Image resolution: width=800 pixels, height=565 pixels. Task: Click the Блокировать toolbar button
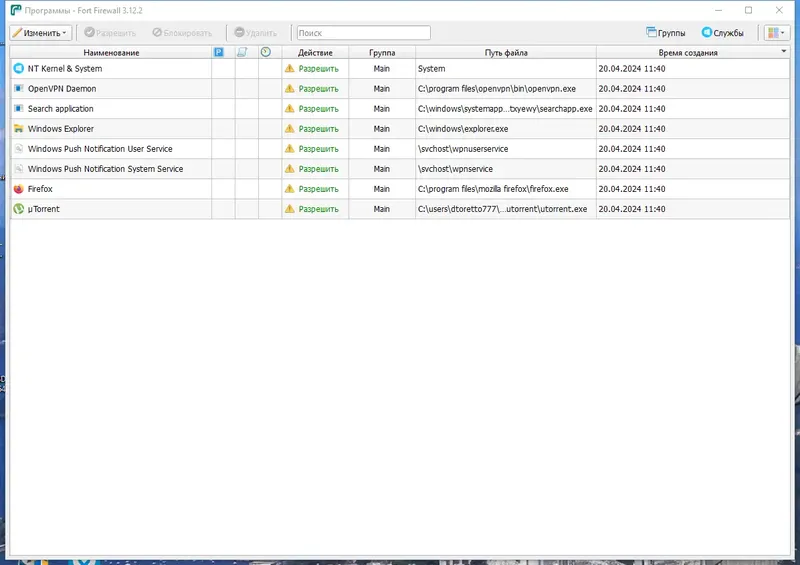click(182, 33)
